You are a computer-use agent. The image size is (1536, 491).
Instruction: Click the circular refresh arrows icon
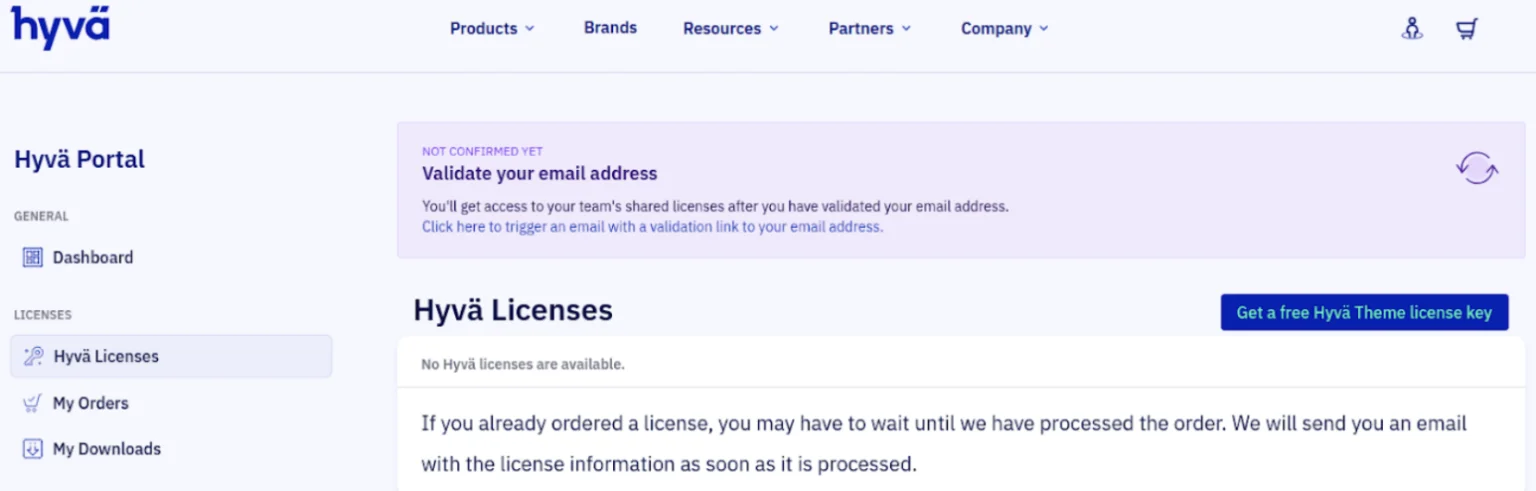pyautogui.click(x=1476, y=168)
